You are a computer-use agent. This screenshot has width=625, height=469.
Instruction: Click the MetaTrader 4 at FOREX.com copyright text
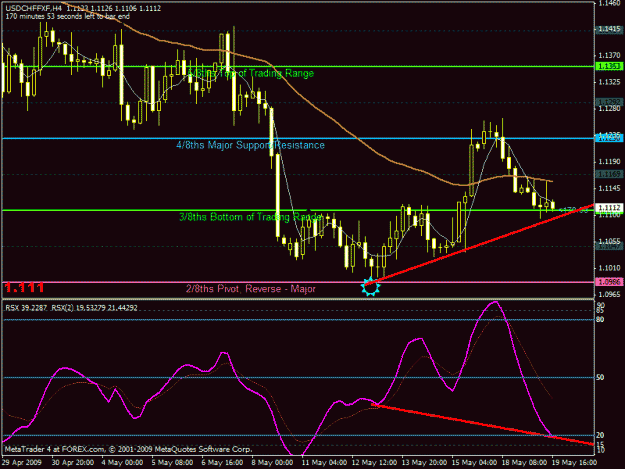point(128,449)
